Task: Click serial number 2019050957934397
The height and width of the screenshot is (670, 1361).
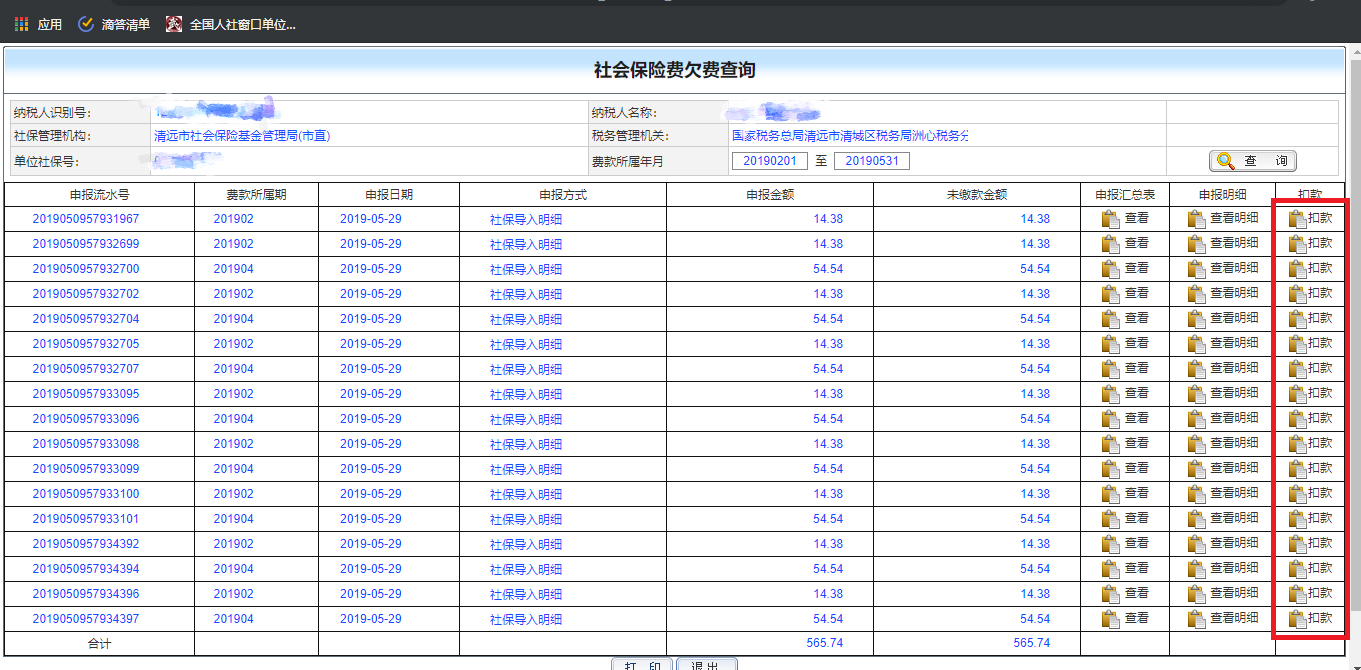Action: 86,619
